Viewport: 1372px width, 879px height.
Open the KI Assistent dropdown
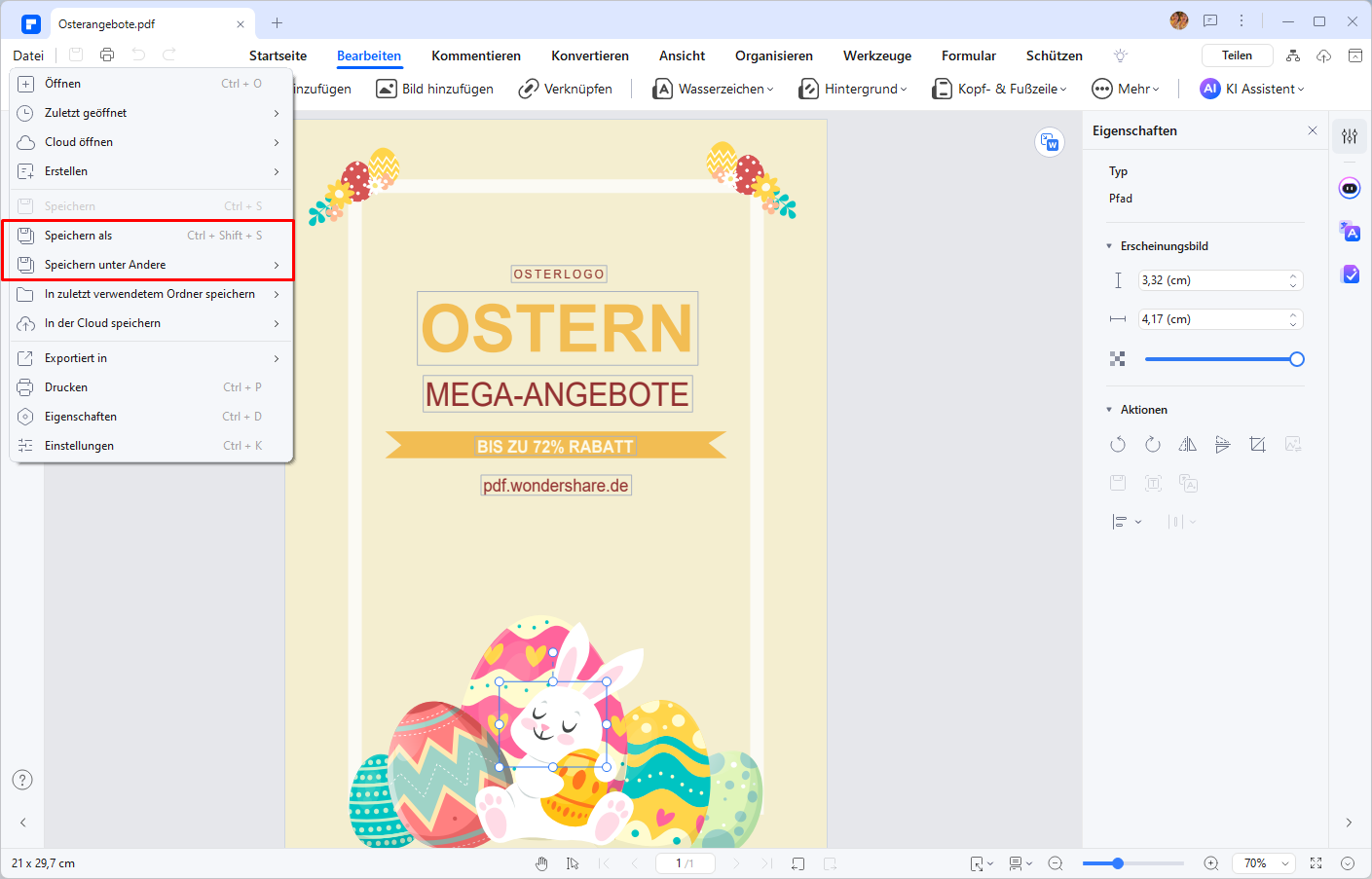pyautogui.click(x=1252, y=89)
